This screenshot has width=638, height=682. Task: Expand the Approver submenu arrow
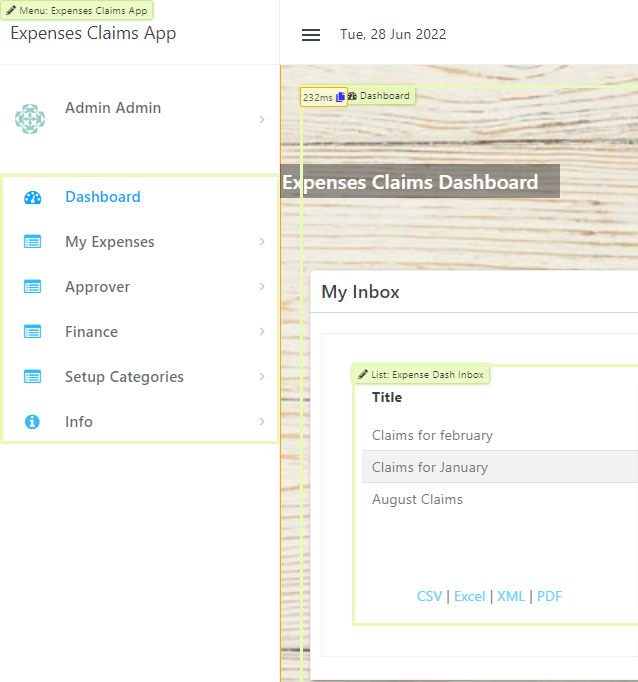pos(262,287)
